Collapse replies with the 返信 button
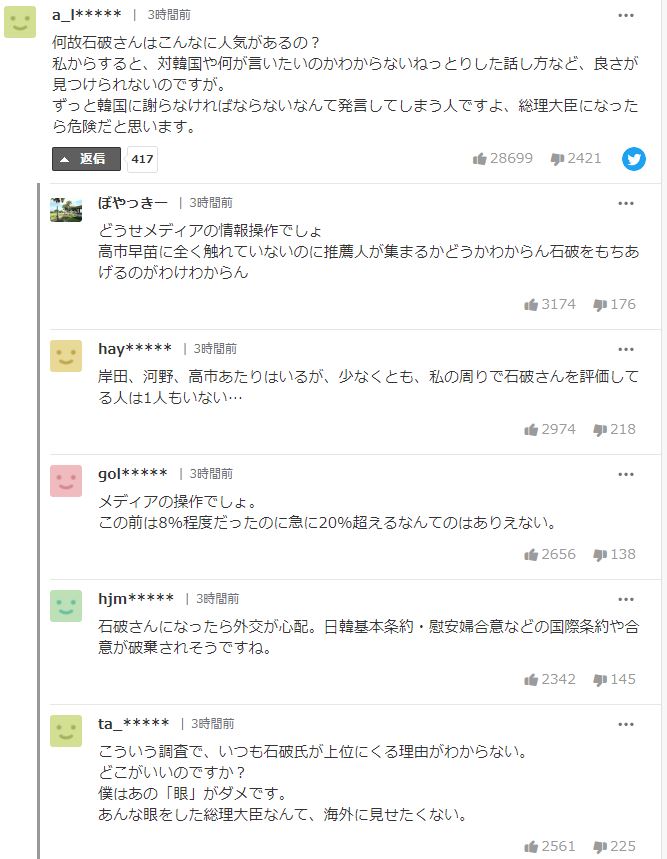The height and width of the screenshot is (859, 667). coord(86,159)
